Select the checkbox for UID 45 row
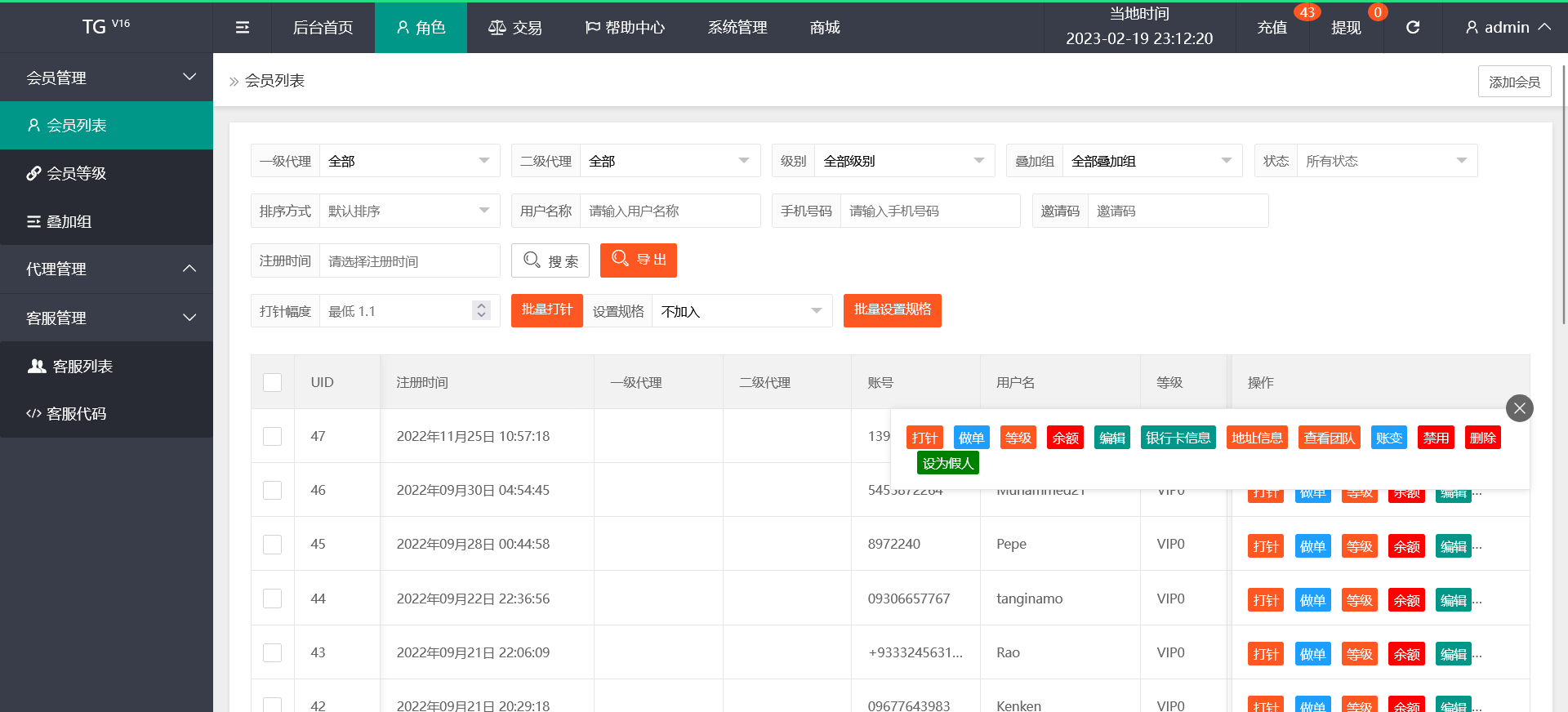Image resolution: width=1568 pixels, height=712 pixels. (273, 545)
